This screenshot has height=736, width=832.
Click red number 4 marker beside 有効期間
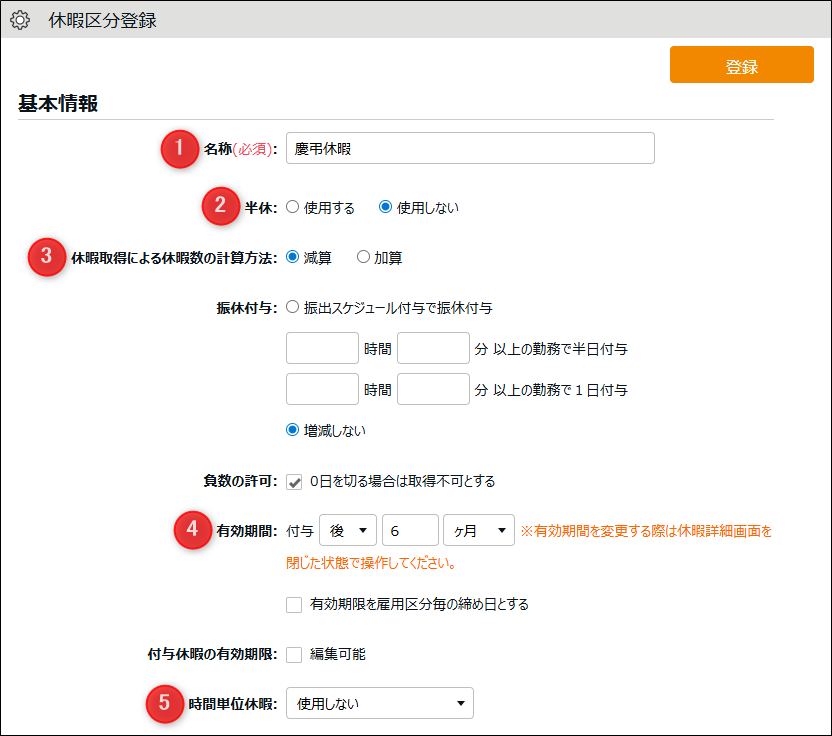[191, 530]
